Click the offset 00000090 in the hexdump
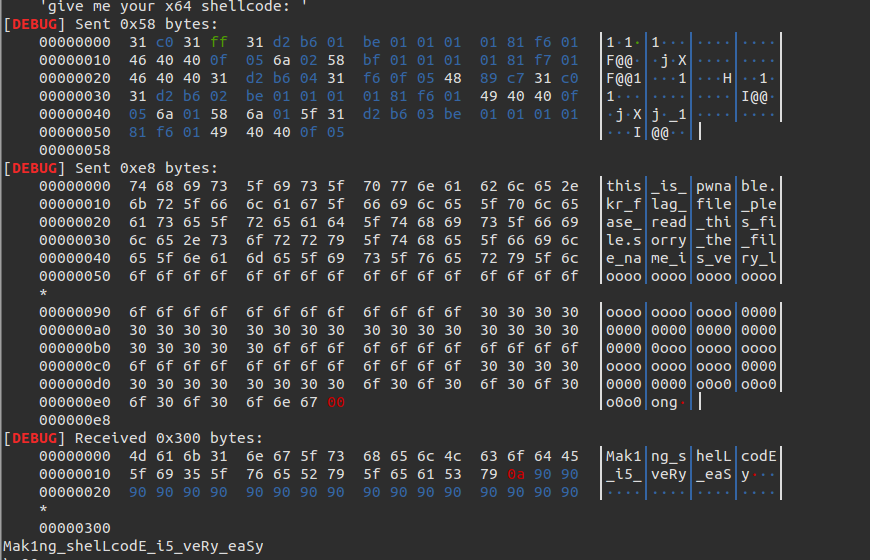The image size is (870, 560). point(75,312)
